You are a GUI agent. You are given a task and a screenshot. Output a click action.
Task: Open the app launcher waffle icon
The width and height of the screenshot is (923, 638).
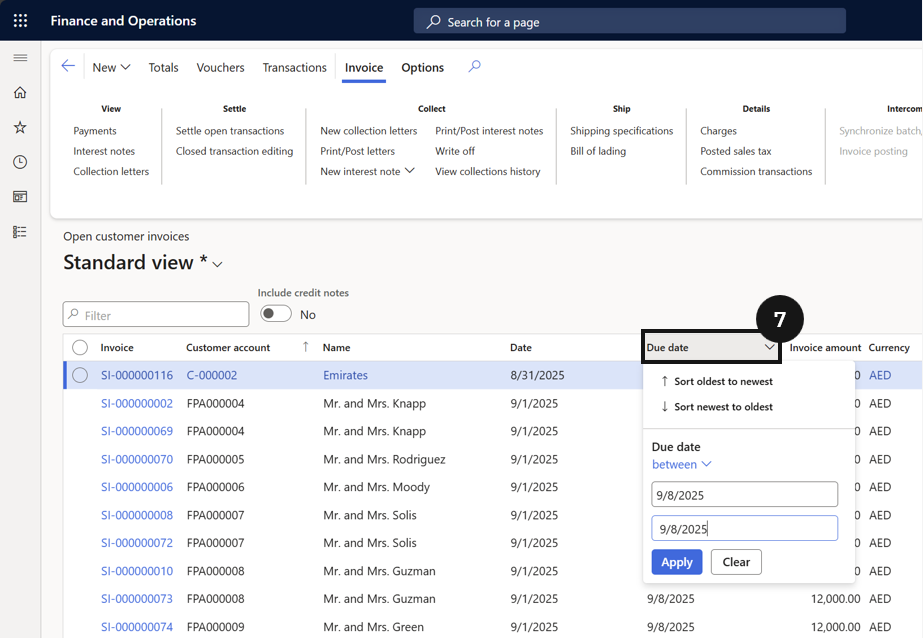21,21
